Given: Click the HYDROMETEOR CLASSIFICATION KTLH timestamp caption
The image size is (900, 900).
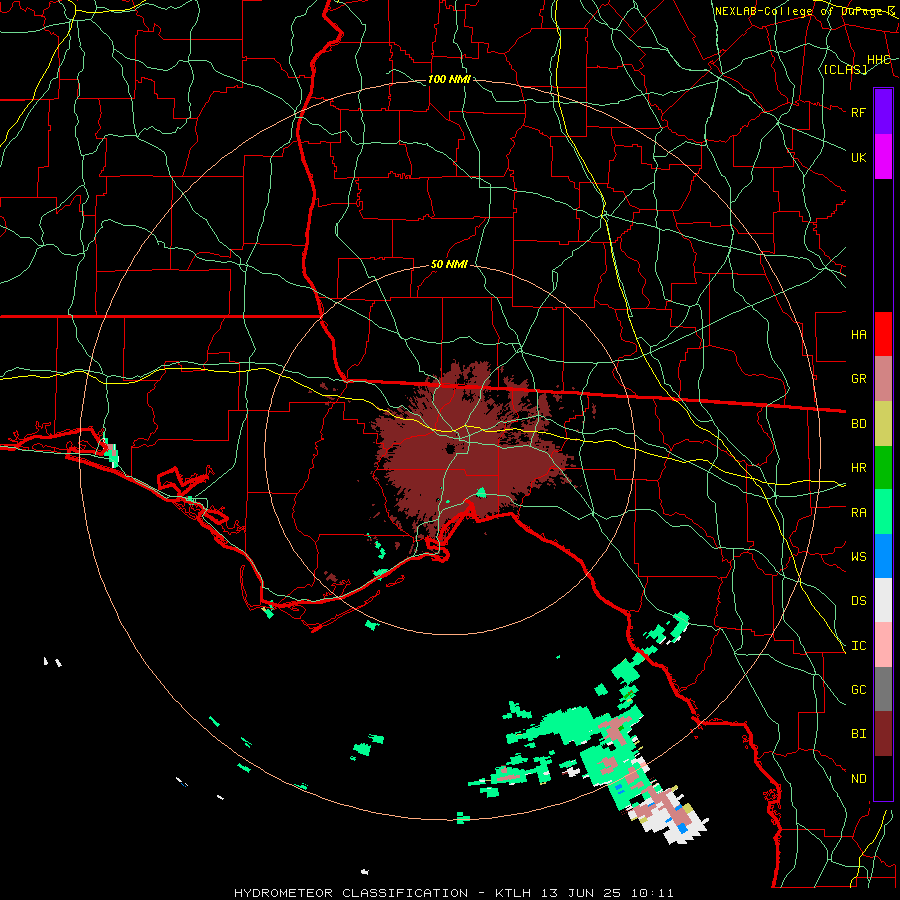Looking at the screenshot, I should coord(453,893).
